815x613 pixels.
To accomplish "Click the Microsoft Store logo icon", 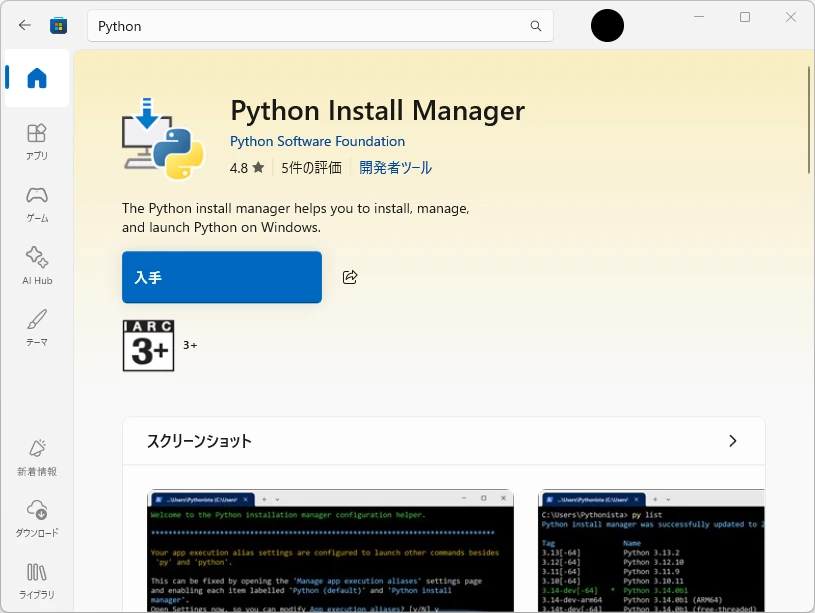I will pos(59,26).
